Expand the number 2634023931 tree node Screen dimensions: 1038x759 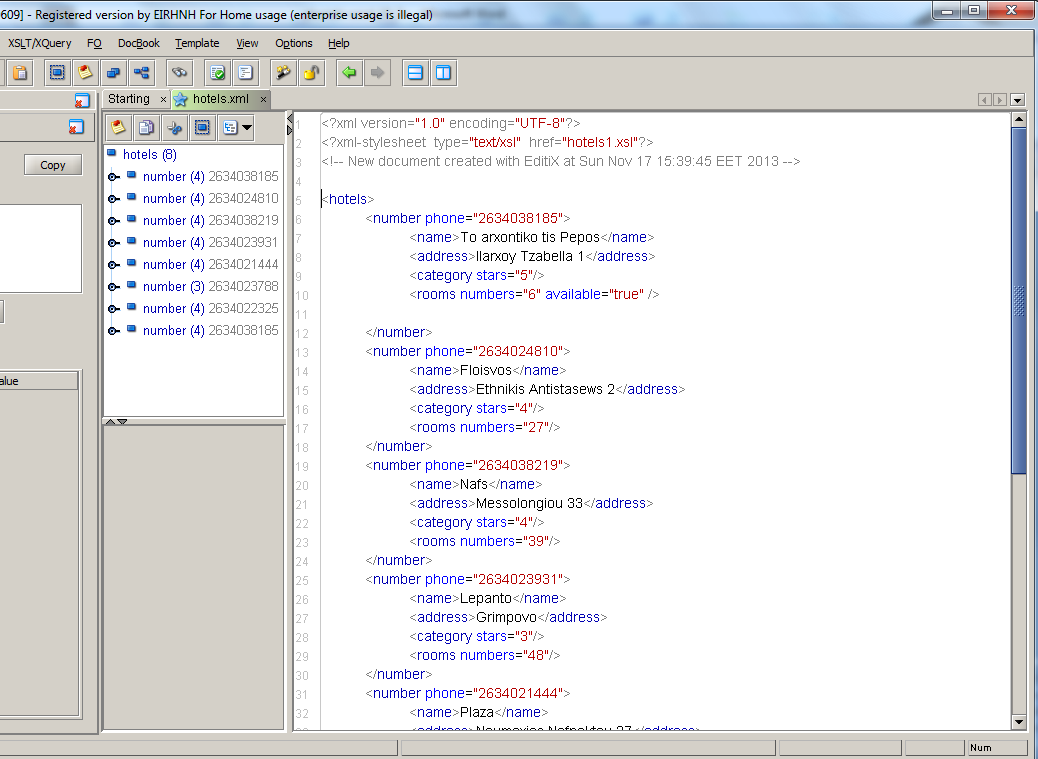113,243
